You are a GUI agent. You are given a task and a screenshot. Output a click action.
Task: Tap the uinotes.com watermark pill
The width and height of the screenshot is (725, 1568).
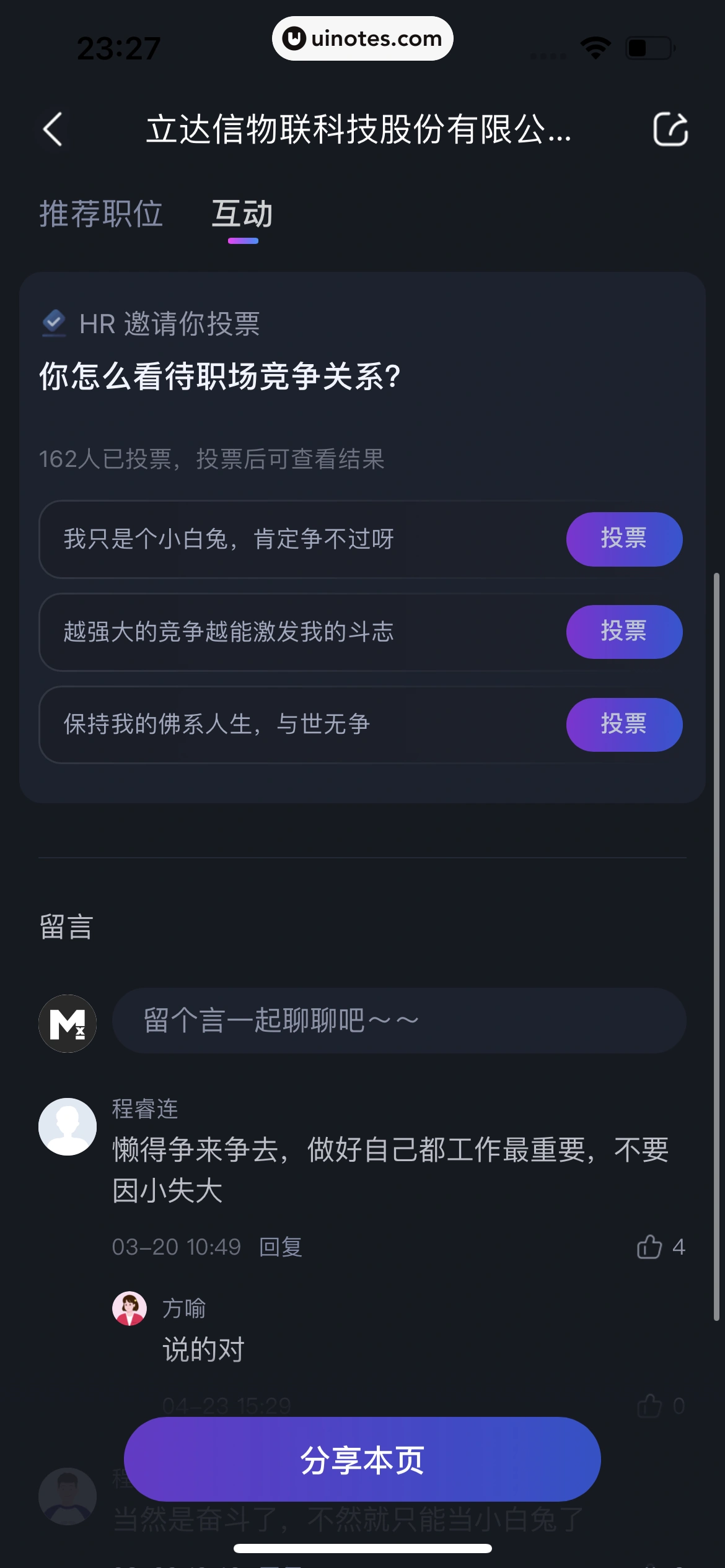[362, 38]
